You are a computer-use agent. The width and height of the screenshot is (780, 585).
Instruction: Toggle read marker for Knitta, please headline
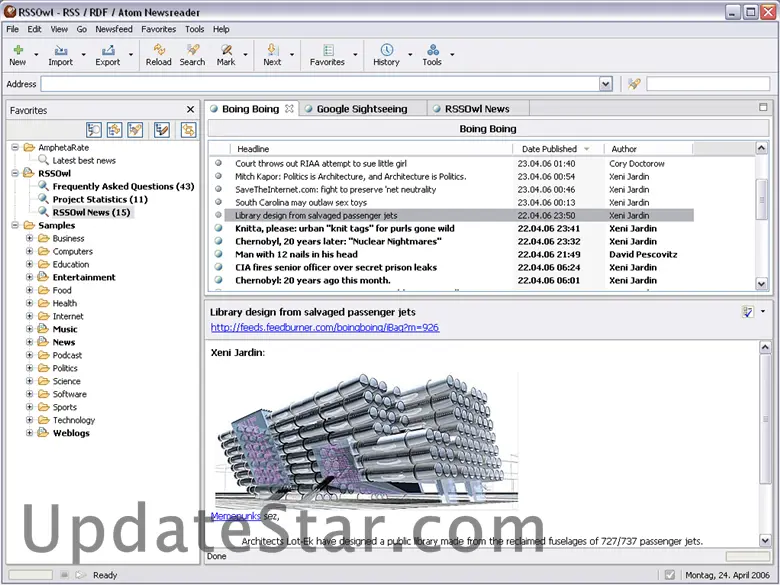(x=218, y=228)
